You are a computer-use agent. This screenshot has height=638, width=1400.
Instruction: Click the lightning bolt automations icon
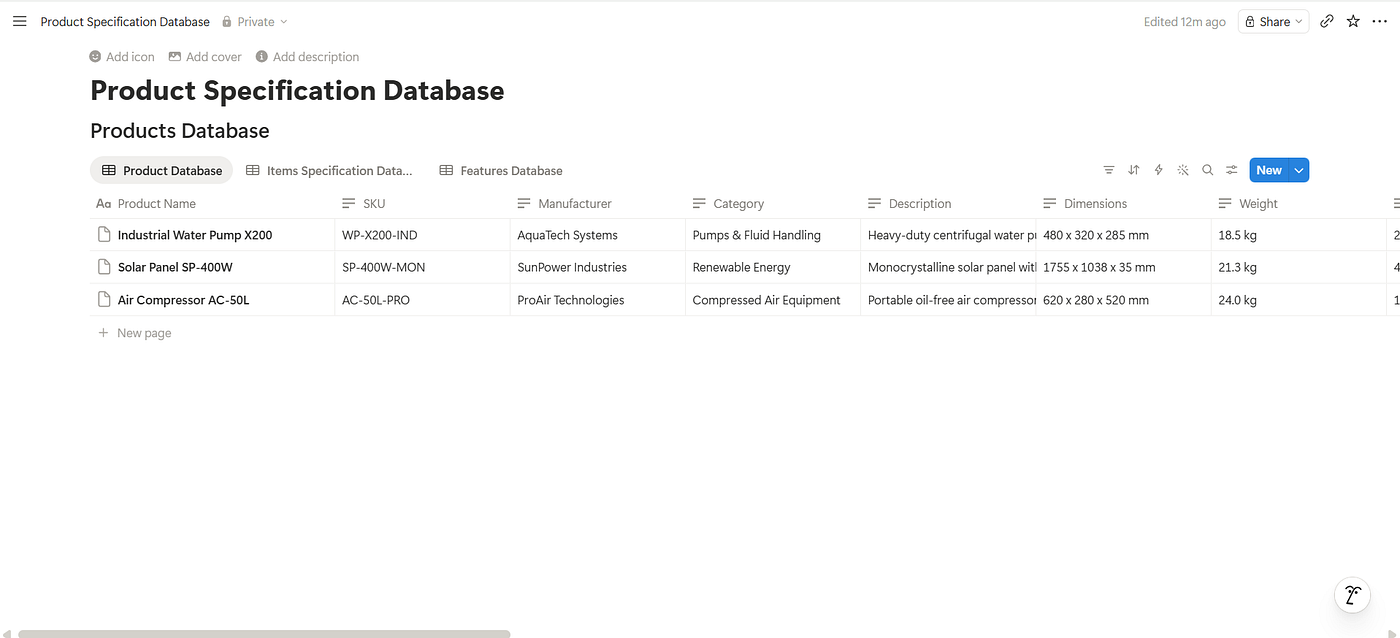1159,170
